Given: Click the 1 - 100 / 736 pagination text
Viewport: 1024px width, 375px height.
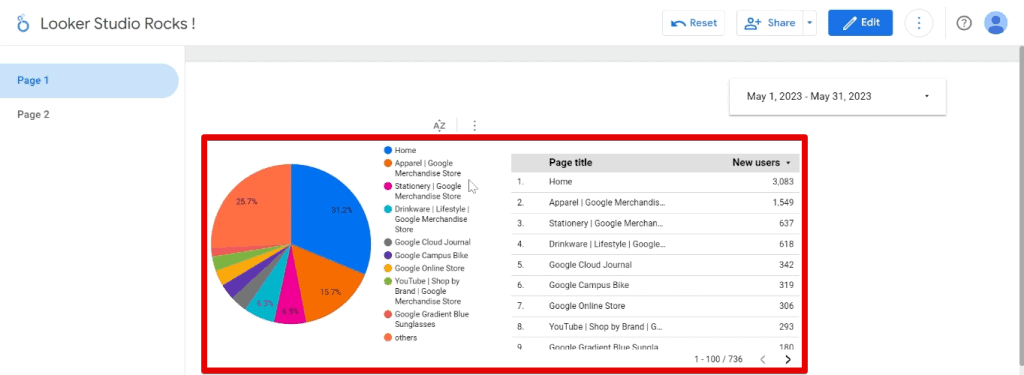Looking at the screenshot, I should pyautogui.click(x=718, y=359).
